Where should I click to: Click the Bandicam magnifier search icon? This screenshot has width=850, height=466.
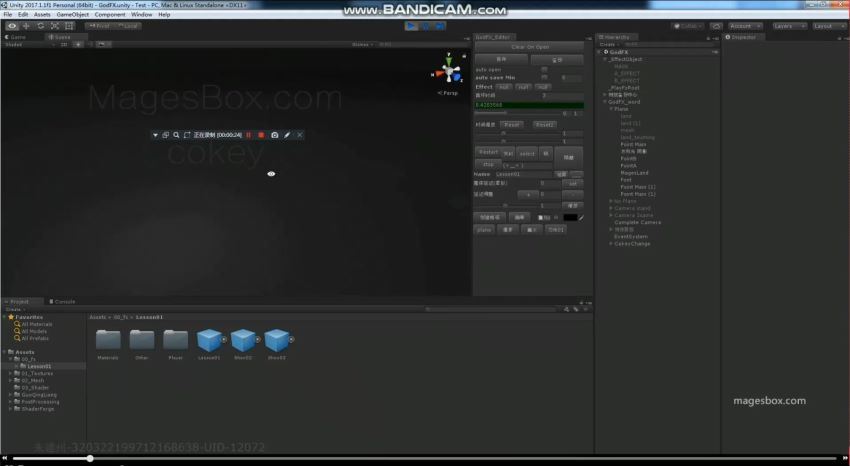coord(176,135)
